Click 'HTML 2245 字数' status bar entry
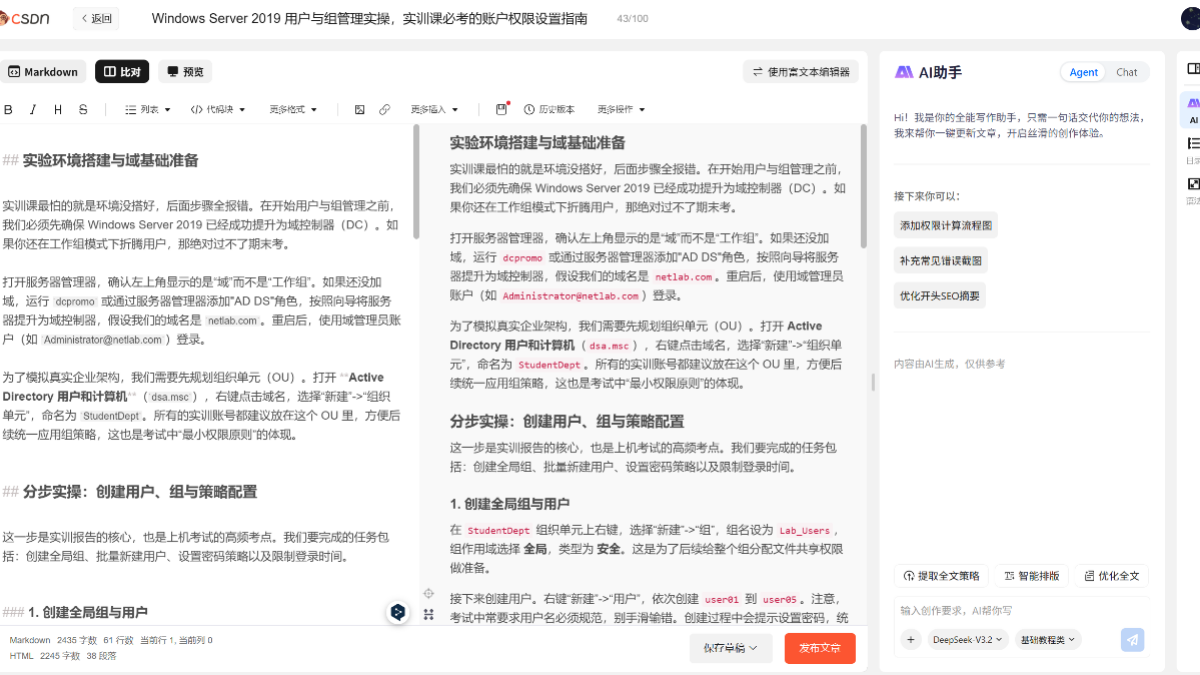1200x675 pixels. (46, 656)
